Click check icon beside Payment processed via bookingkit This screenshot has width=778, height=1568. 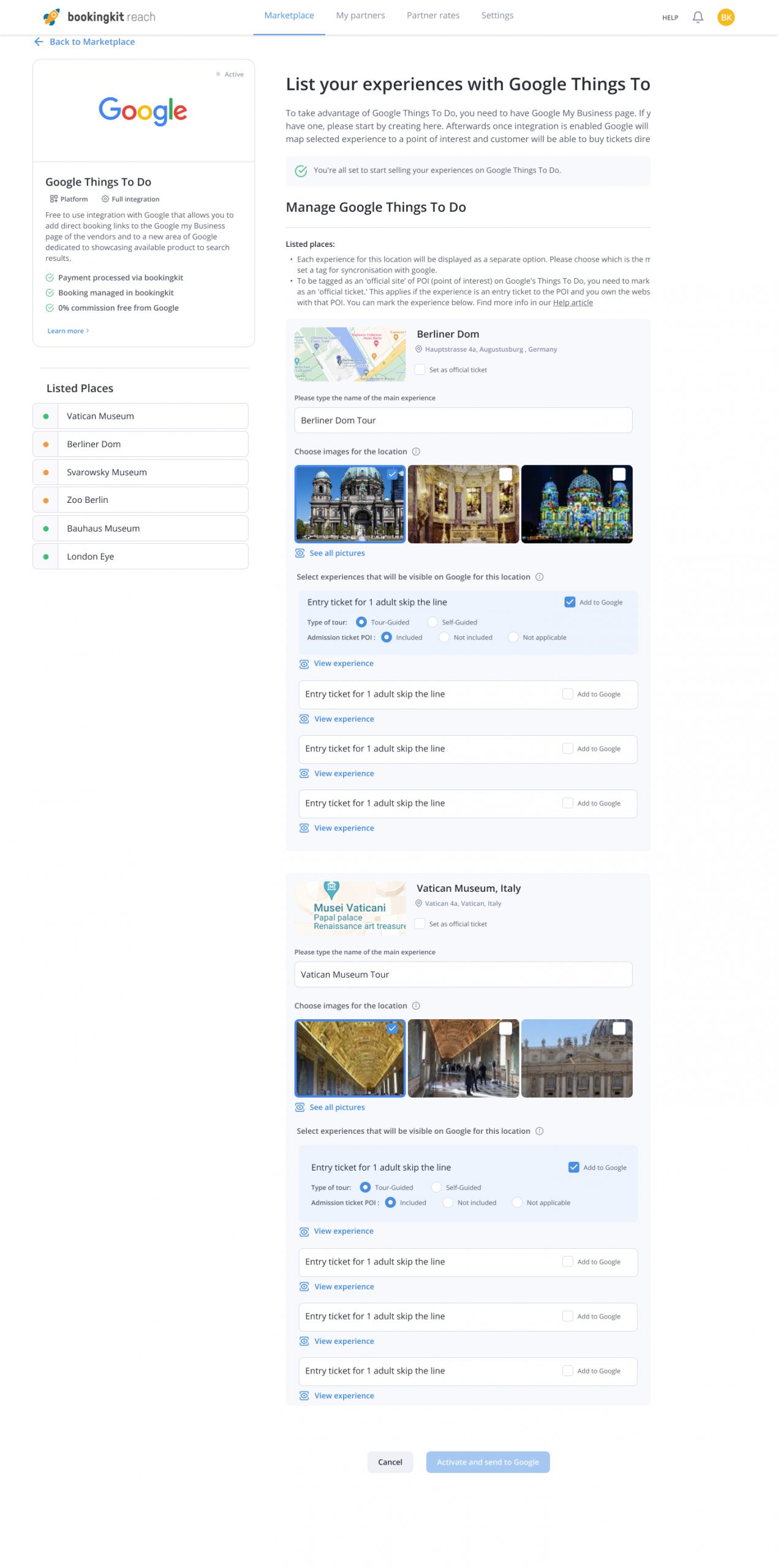[x=50, y=277]
